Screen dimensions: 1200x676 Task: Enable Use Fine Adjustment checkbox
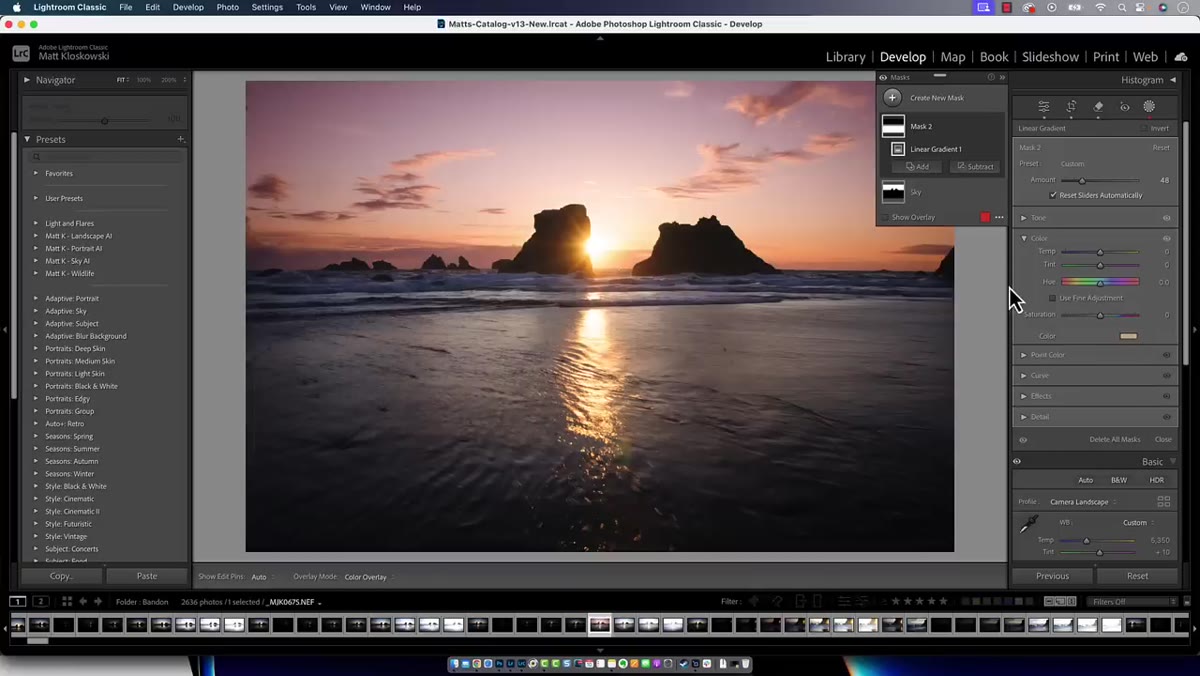(1052, 298)
